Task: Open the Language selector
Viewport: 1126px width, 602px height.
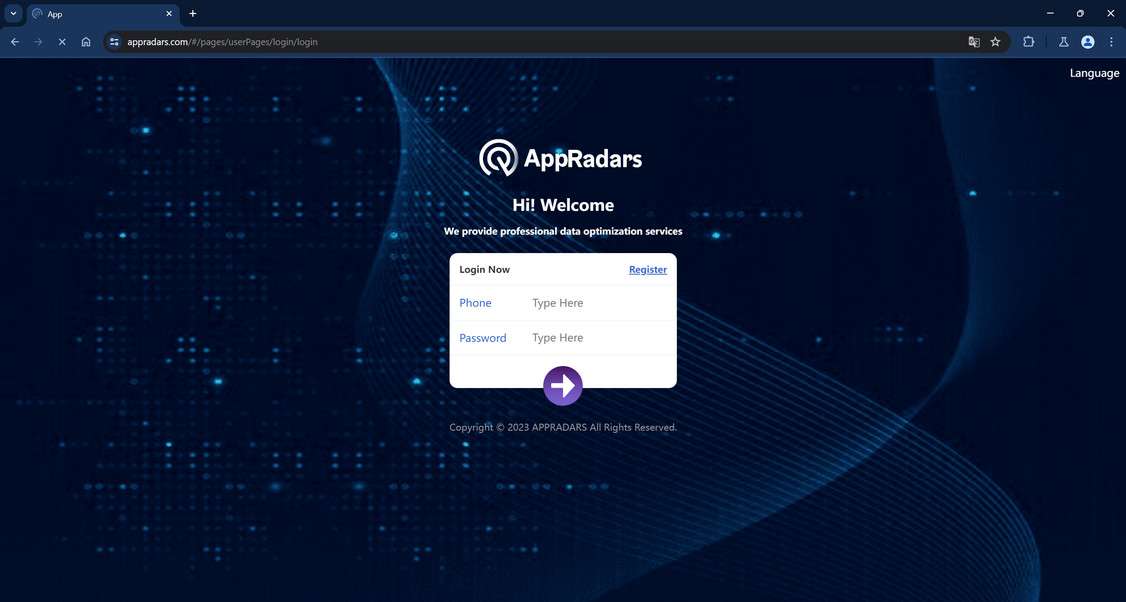Action: pos(1094,72)
